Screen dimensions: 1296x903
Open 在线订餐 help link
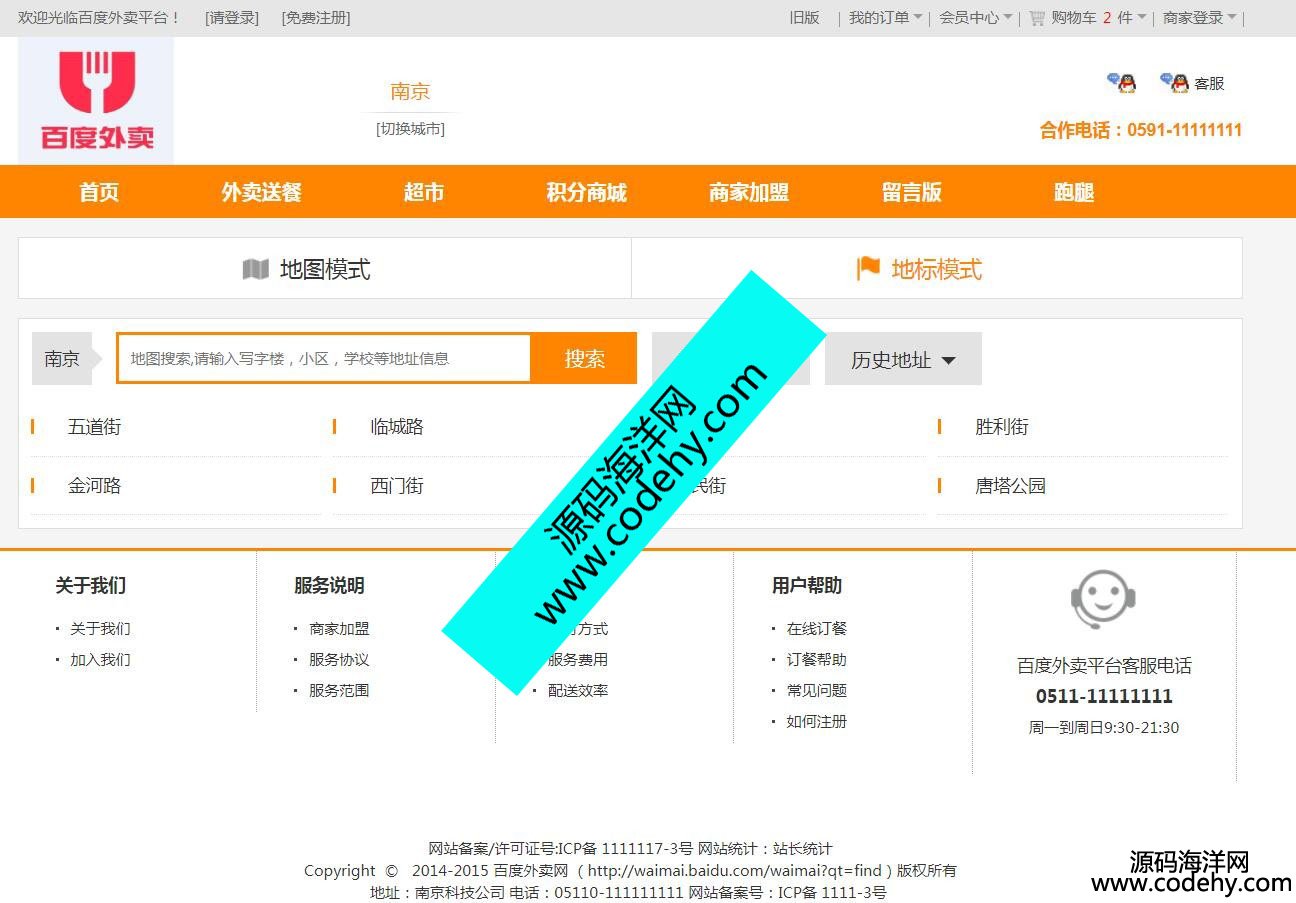pos(816,629)
